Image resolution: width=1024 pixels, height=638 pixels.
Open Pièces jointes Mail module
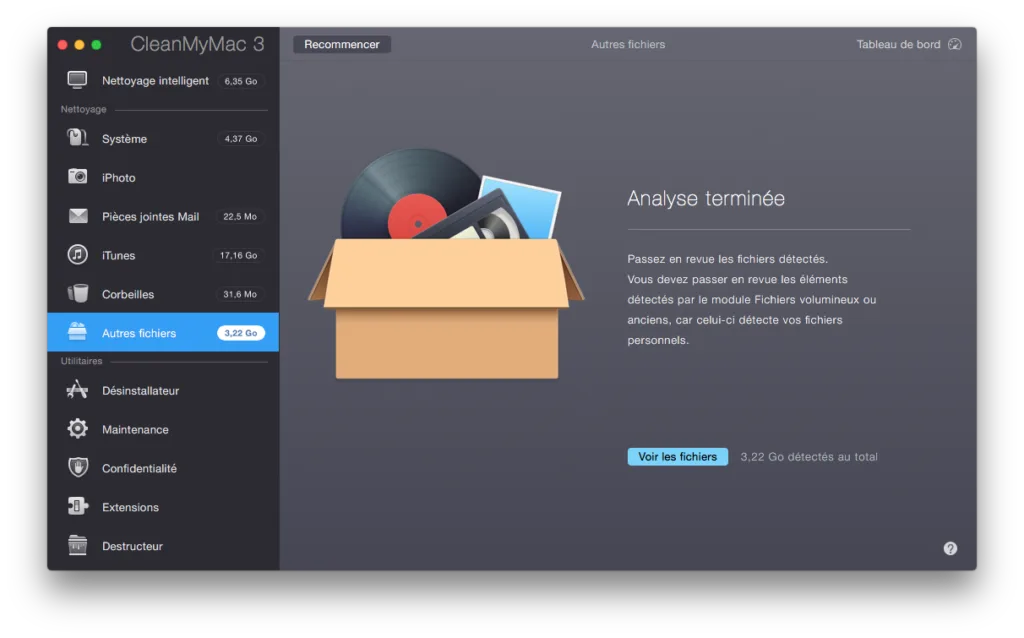pyautogui.click(x=150, y=216)
